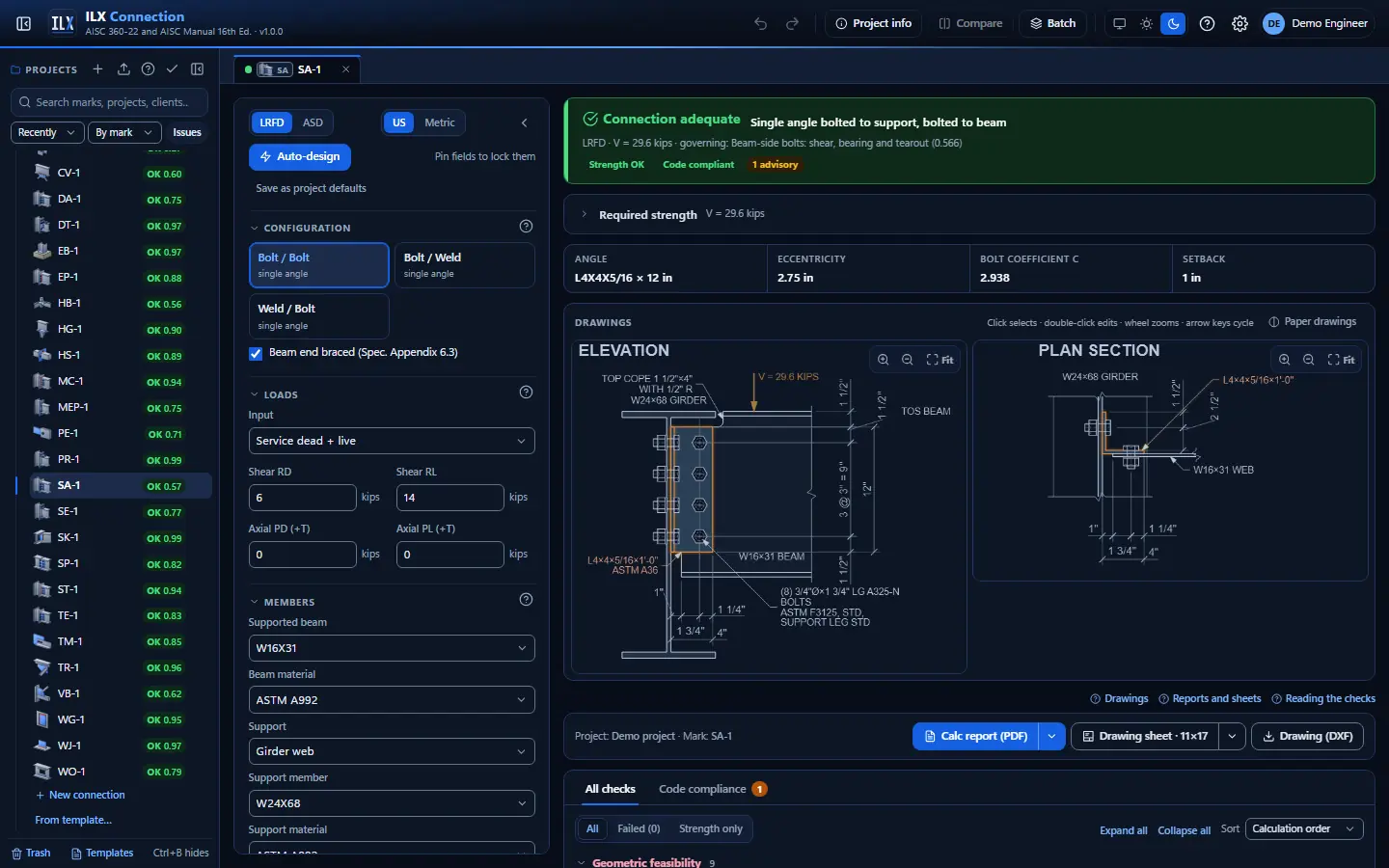Click the redo arrow icon
Image resolution: width=1389 pixels, height=868 pixels.
793,23
